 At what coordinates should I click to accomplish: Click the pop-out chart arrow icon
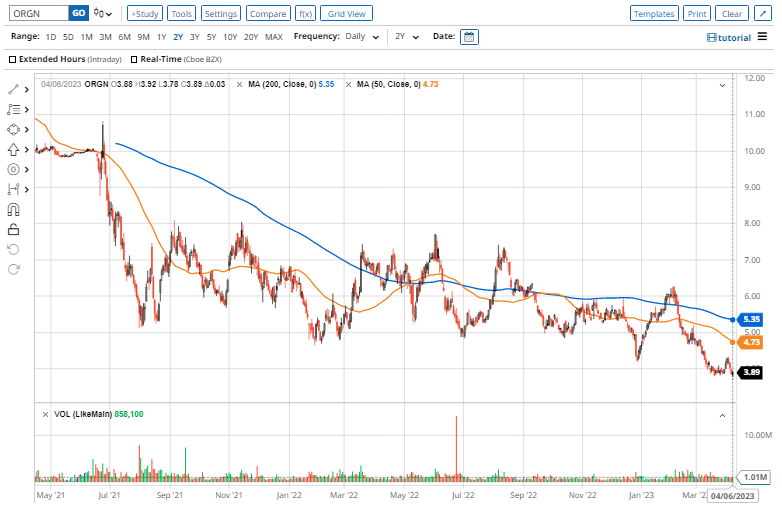763,13
